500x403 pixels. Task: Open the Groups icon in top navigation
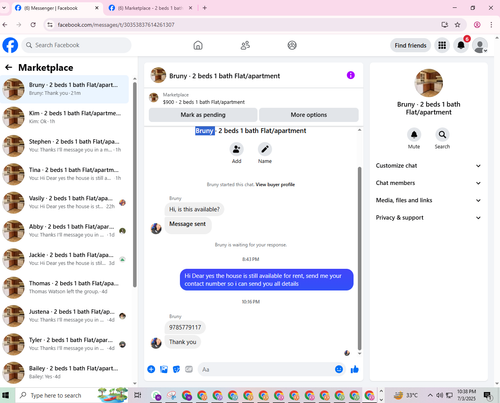click(292, 45)
